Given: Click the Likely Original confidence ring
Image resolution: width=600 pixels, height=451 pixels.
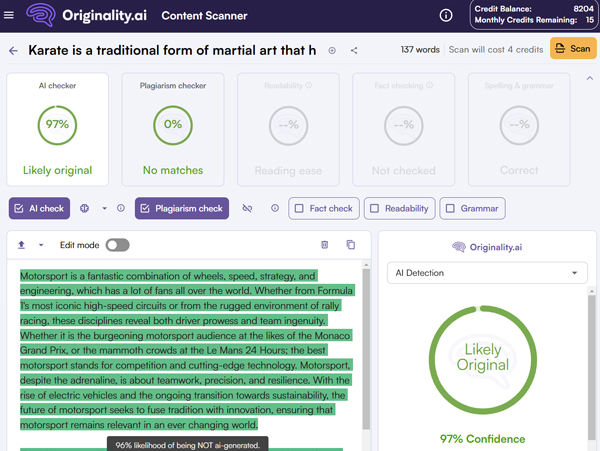Looking at the screenshot, I should [x=483, y=360].
